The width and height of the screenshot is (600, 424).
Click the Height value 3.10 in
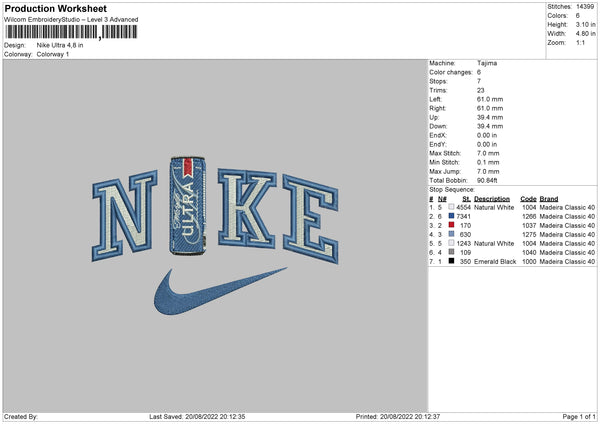585,24
